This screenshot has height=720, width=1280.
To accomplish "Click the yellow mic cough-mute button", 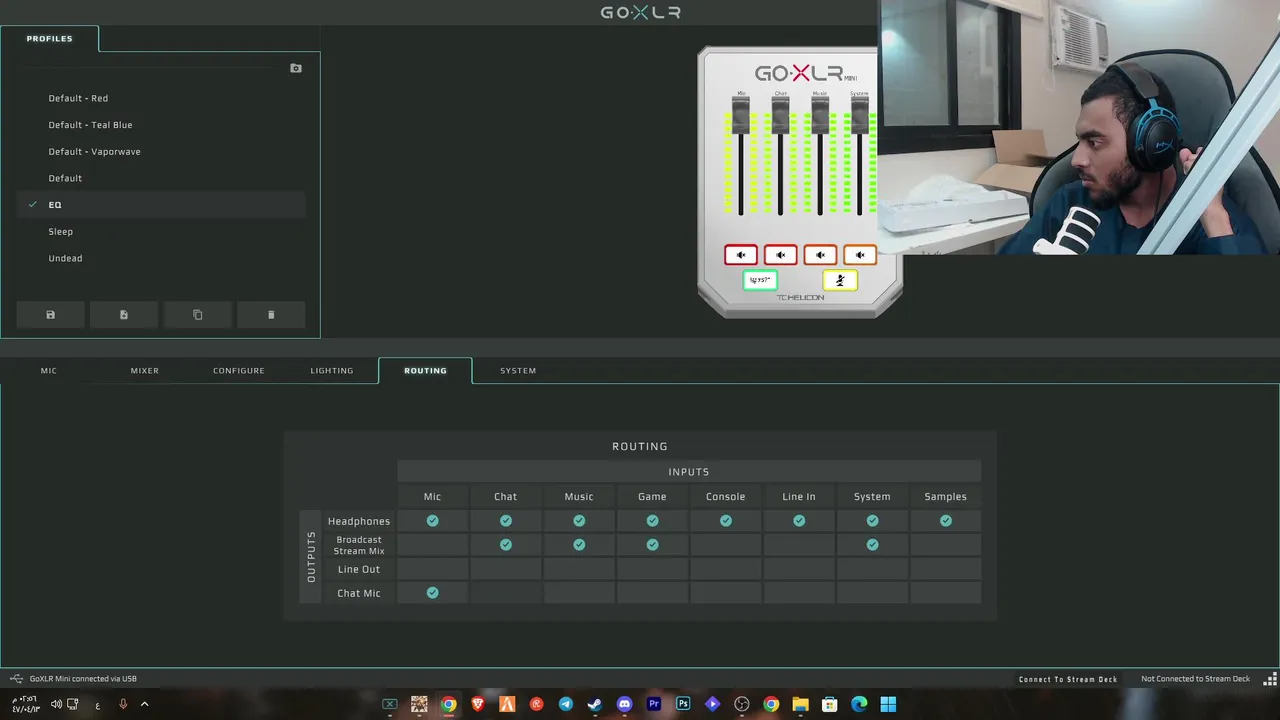I will [840, 280].
